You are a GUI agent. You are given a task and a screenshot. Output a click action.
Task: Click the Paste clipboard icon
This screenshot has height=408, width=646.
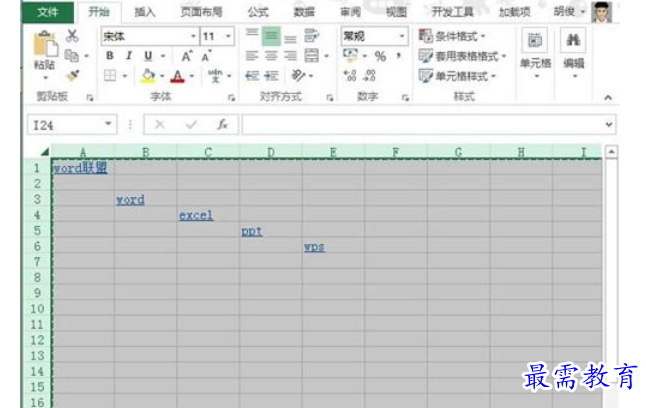click(44, 44)
